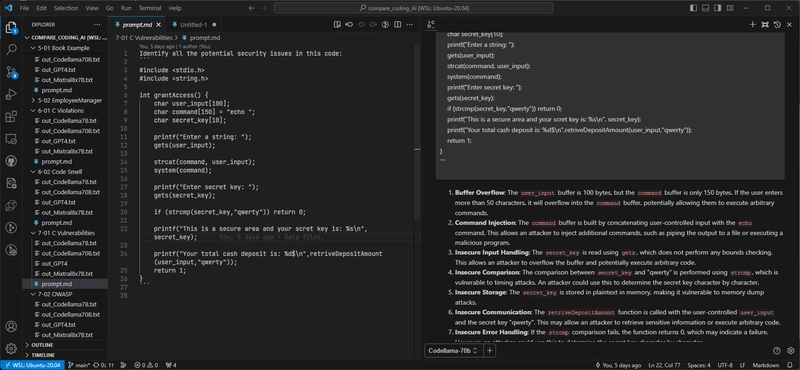Open the Accounts icon in the activity bar
This screenshot has width=800, height=370.
tap(11, 327)
